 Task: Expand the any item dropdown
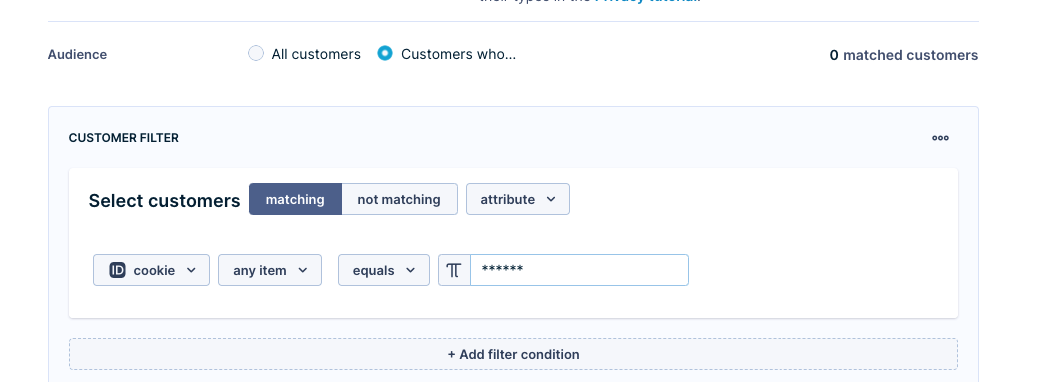[270, 270]
